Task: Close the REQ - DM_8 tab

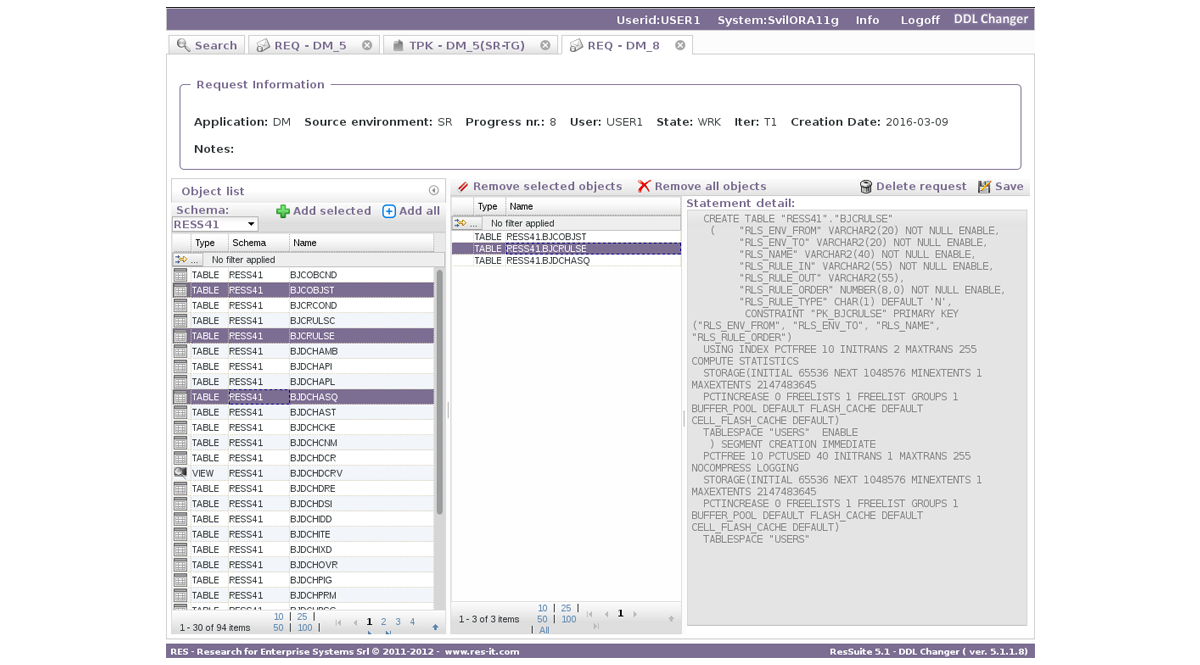Action: pyautogui.click(x=680, y=45)
